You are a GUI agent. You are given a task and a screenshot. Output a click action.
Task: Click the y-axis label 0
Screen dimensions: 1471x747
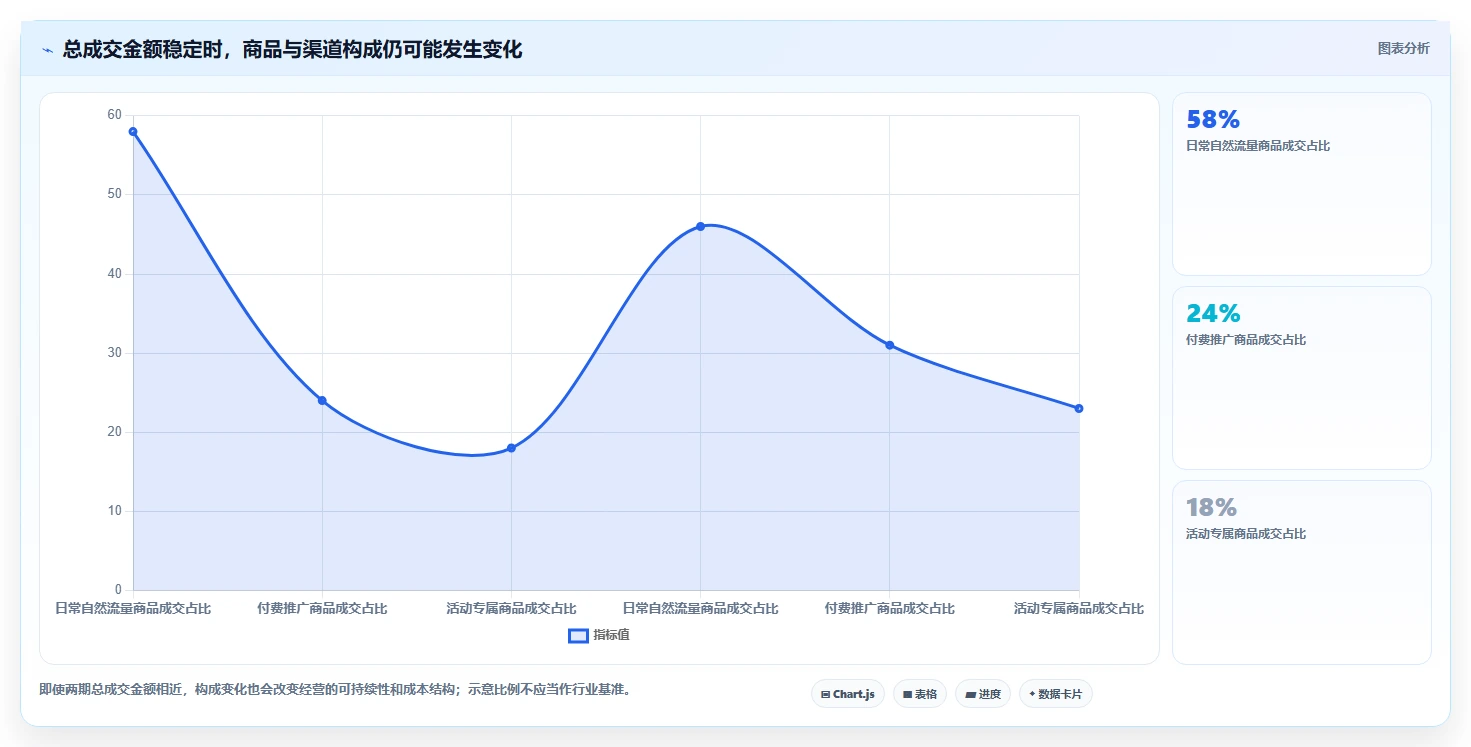[x=118, y=590]
